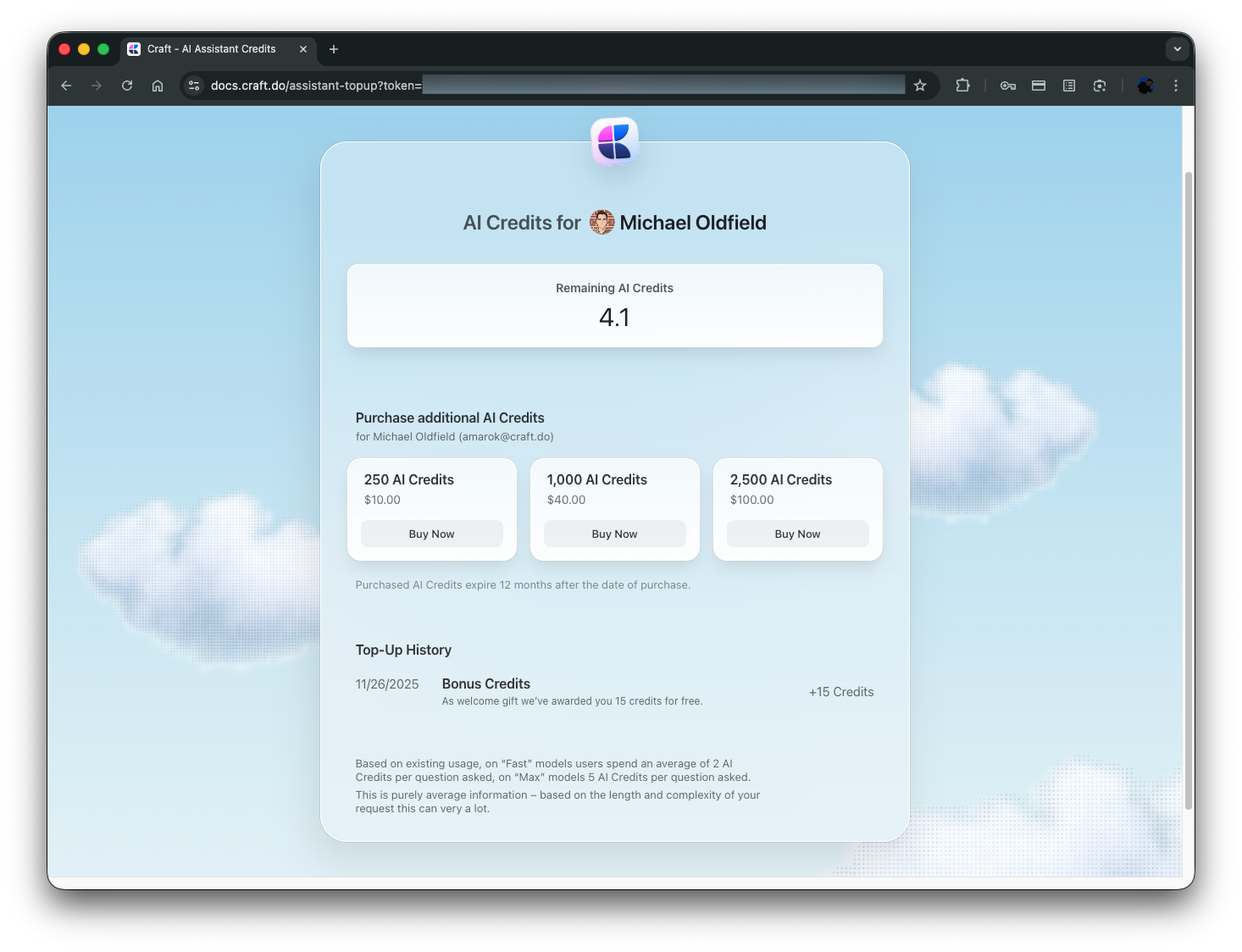This screenshot has width=1242, height=952.
Task: Click the '$10.00' price
Action: pos(382,500)
